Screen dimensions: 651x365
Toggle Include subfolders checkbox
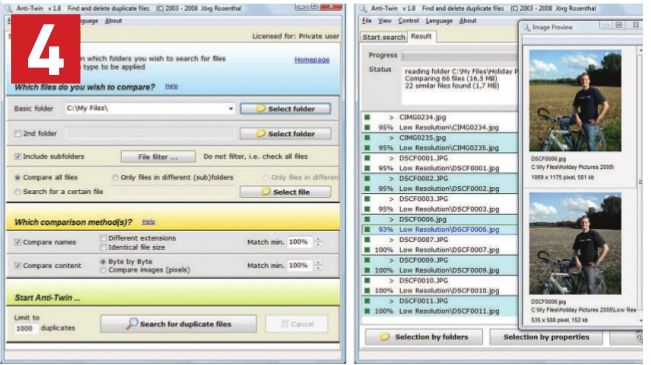point(17,157)
